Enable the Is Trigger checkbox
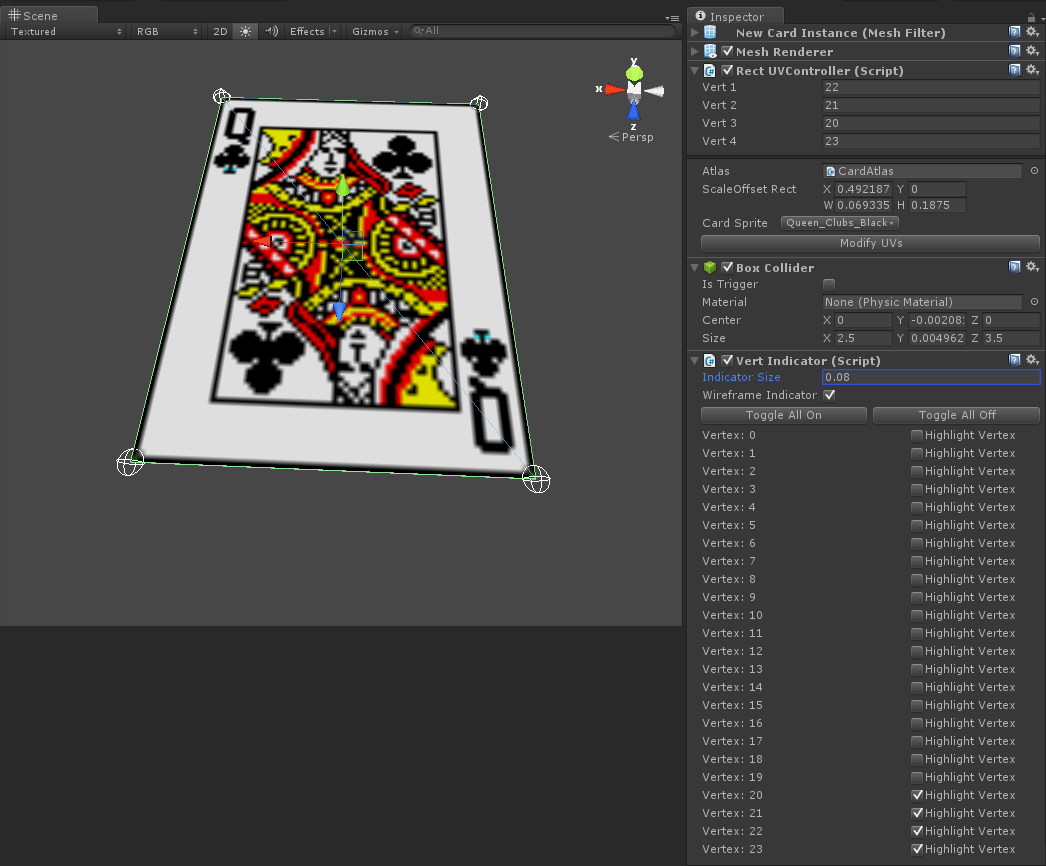The image size is (1046, 866). (829, 284)
